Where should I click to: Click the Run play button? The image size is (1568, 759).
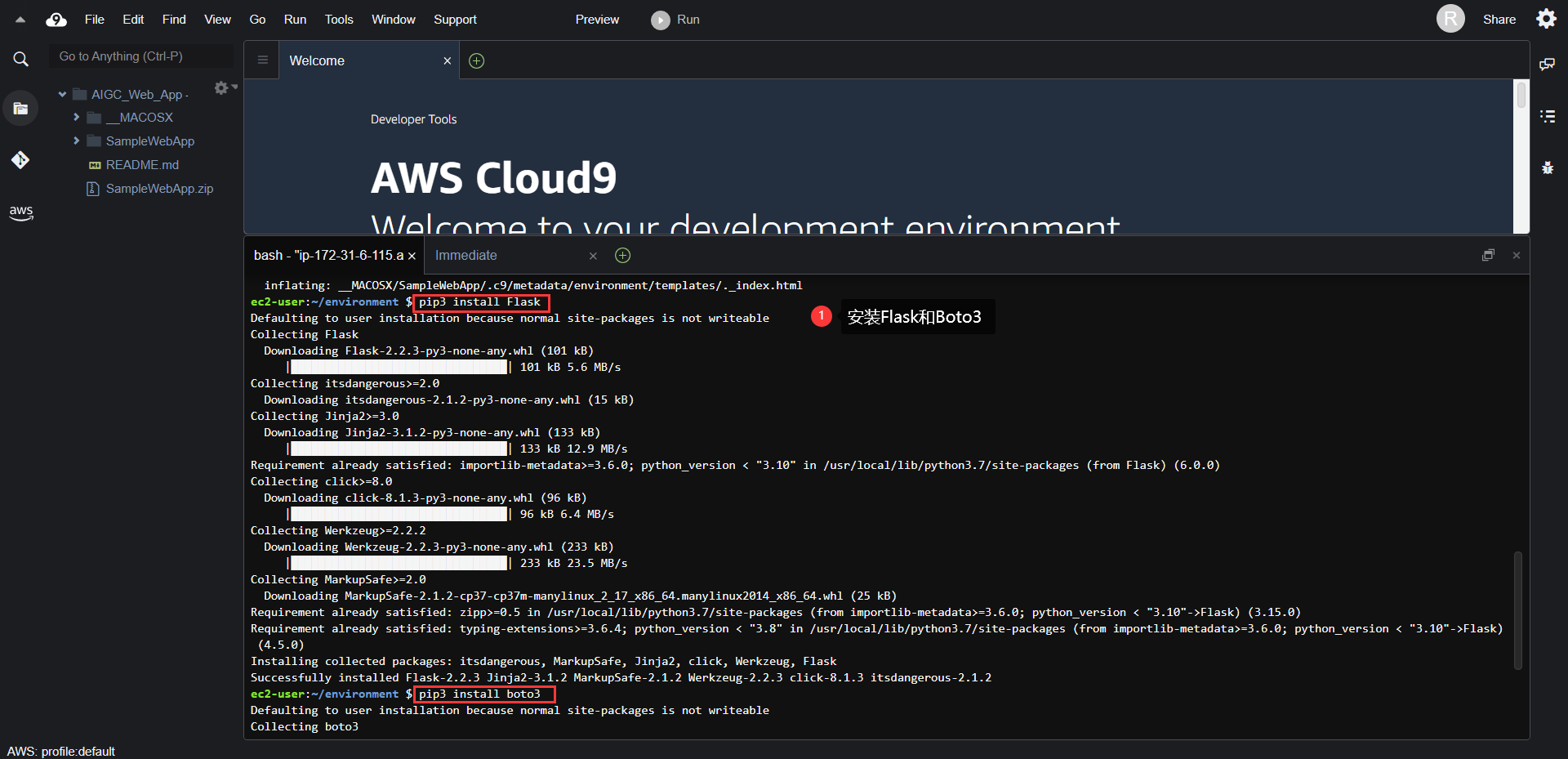(x=675, y=20)
